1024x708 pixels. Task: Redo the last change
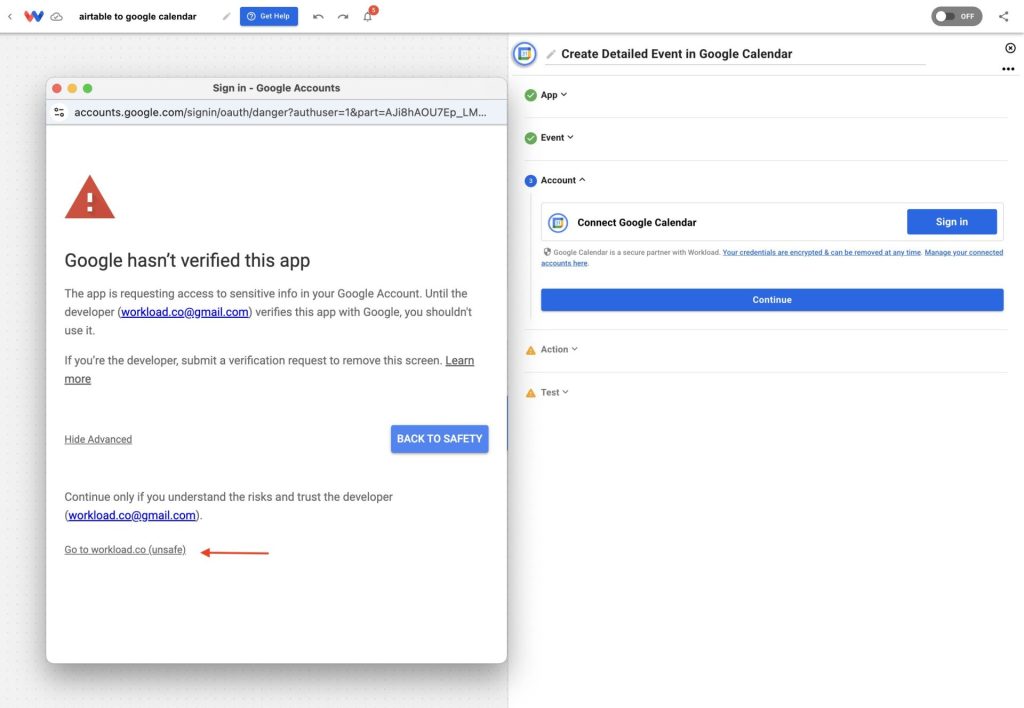(343, 16)
